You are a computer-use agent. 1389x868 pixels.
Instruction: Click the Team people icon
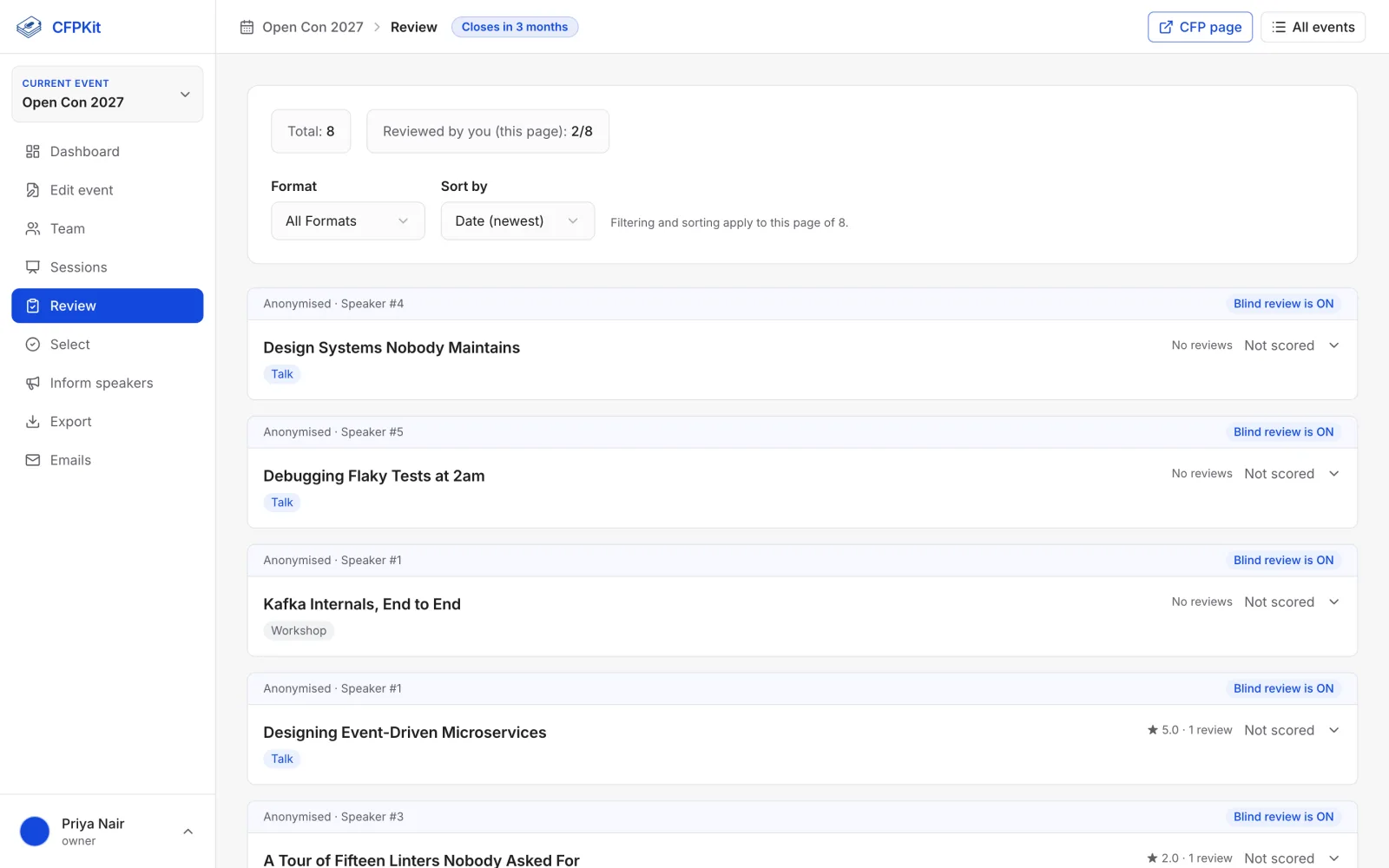(33, 228)
